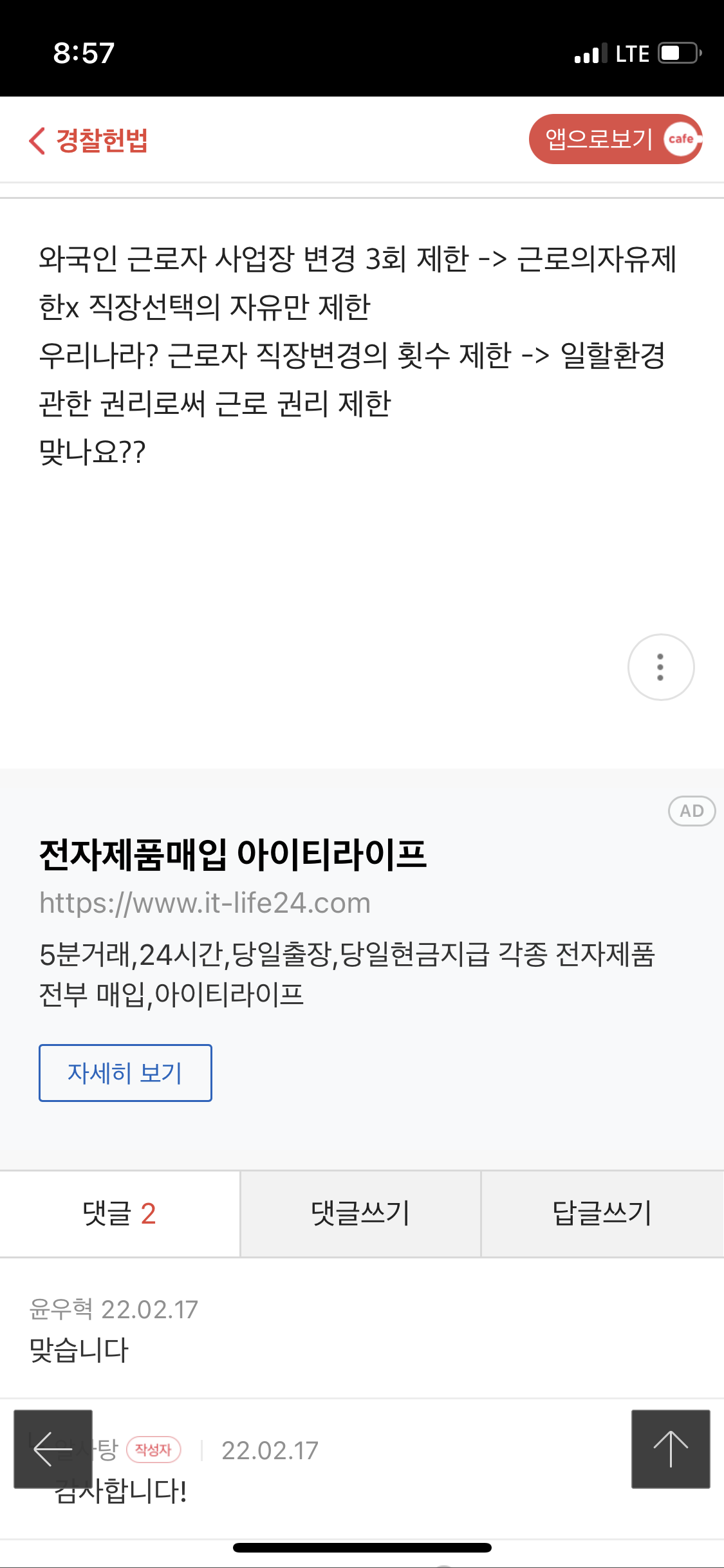Tap the back chevron beside 경찰헌법
724x1568 pixels.
(37, 140)
